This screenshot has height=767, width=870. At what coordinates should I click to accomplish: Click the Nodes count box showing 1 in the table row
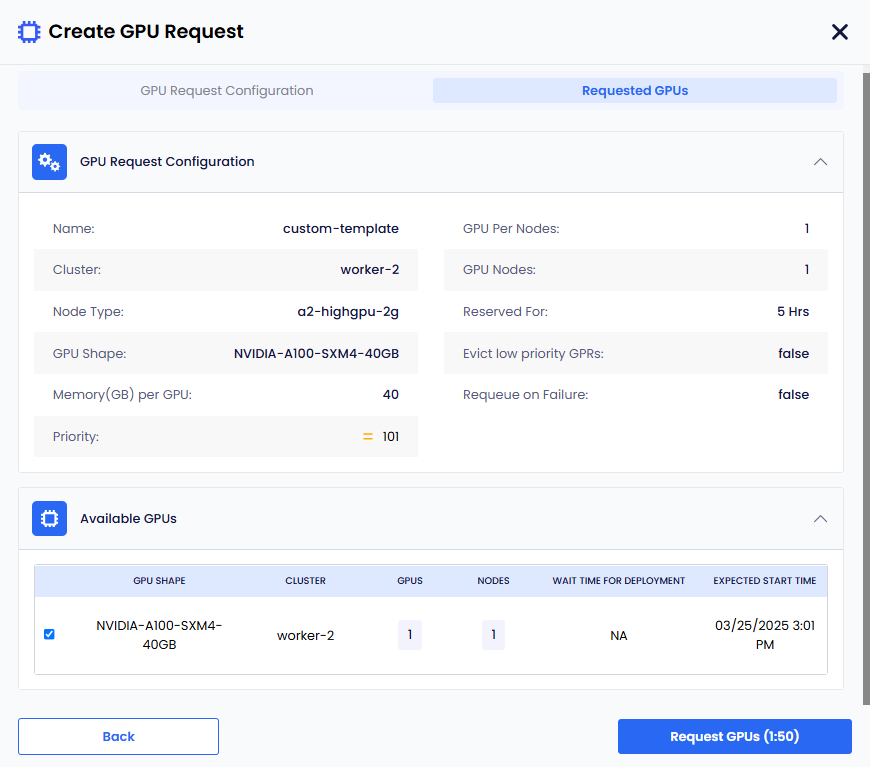(493, 635)
